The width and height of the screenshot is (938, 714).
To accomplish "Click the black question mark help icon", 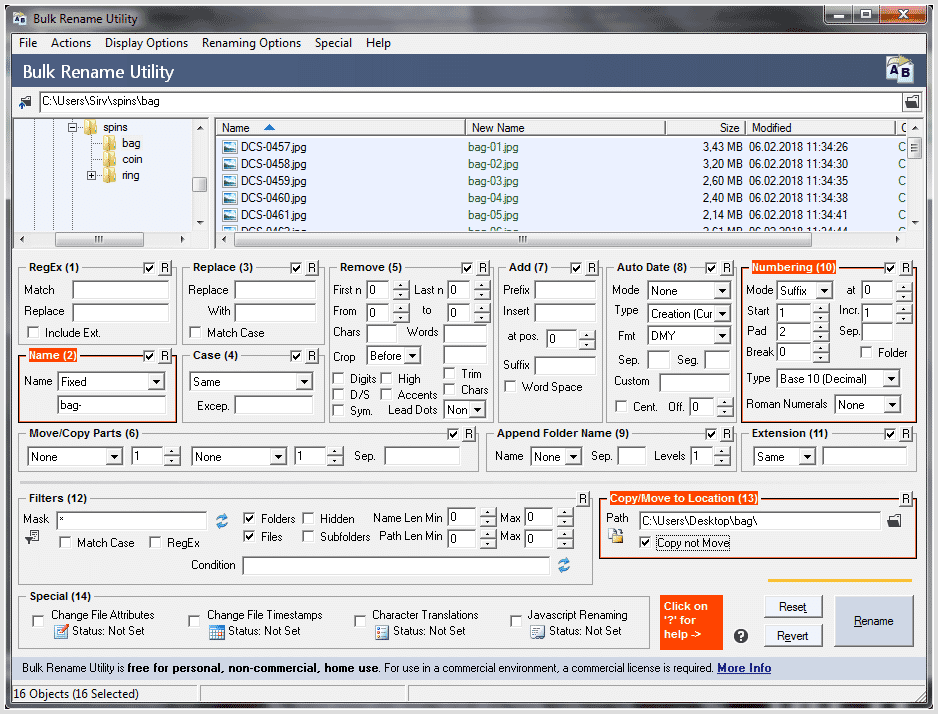I will (x=741, y=636).
